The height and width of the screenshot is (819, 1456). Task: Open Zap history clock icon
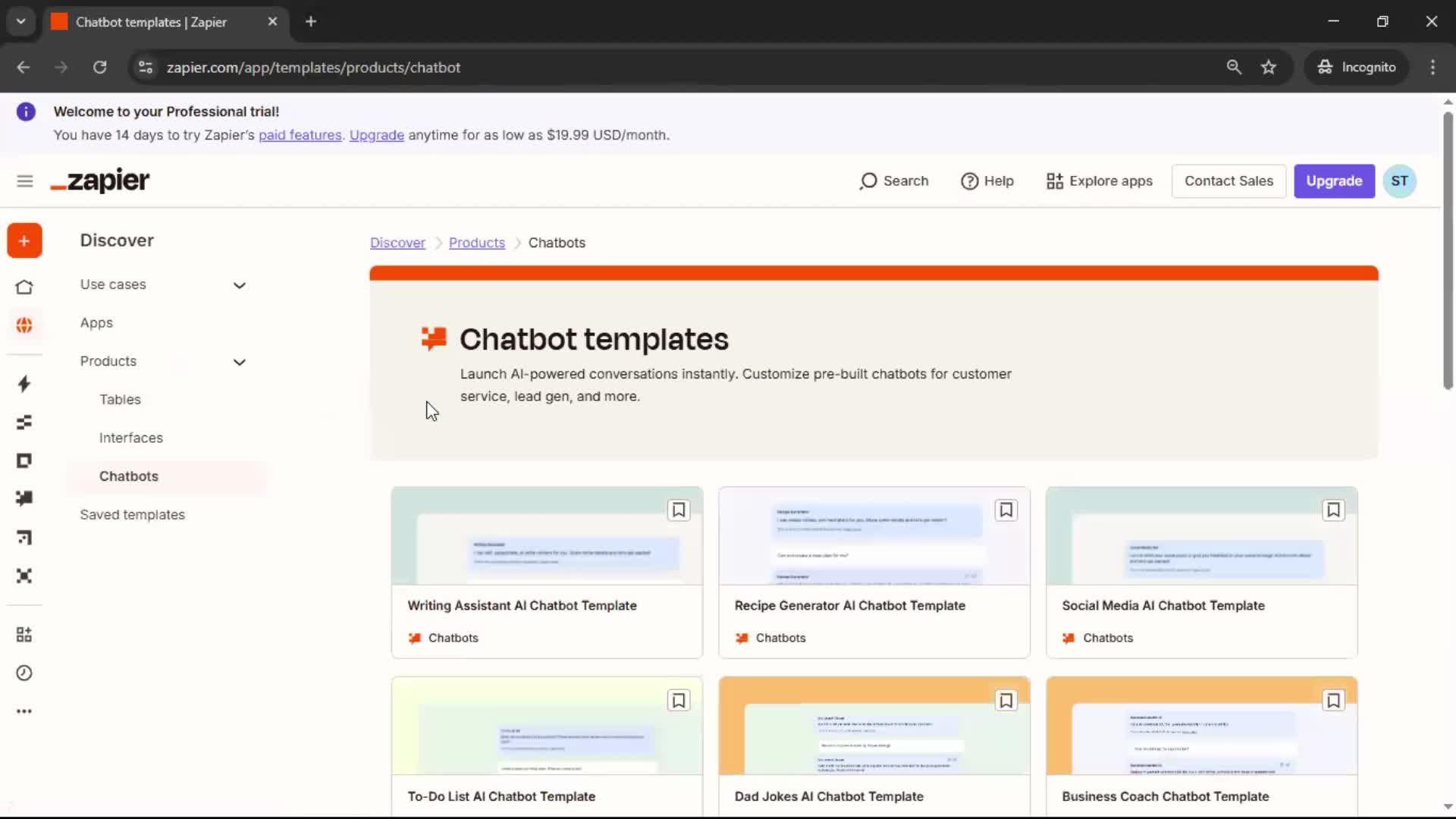click(x=24, y=673)
